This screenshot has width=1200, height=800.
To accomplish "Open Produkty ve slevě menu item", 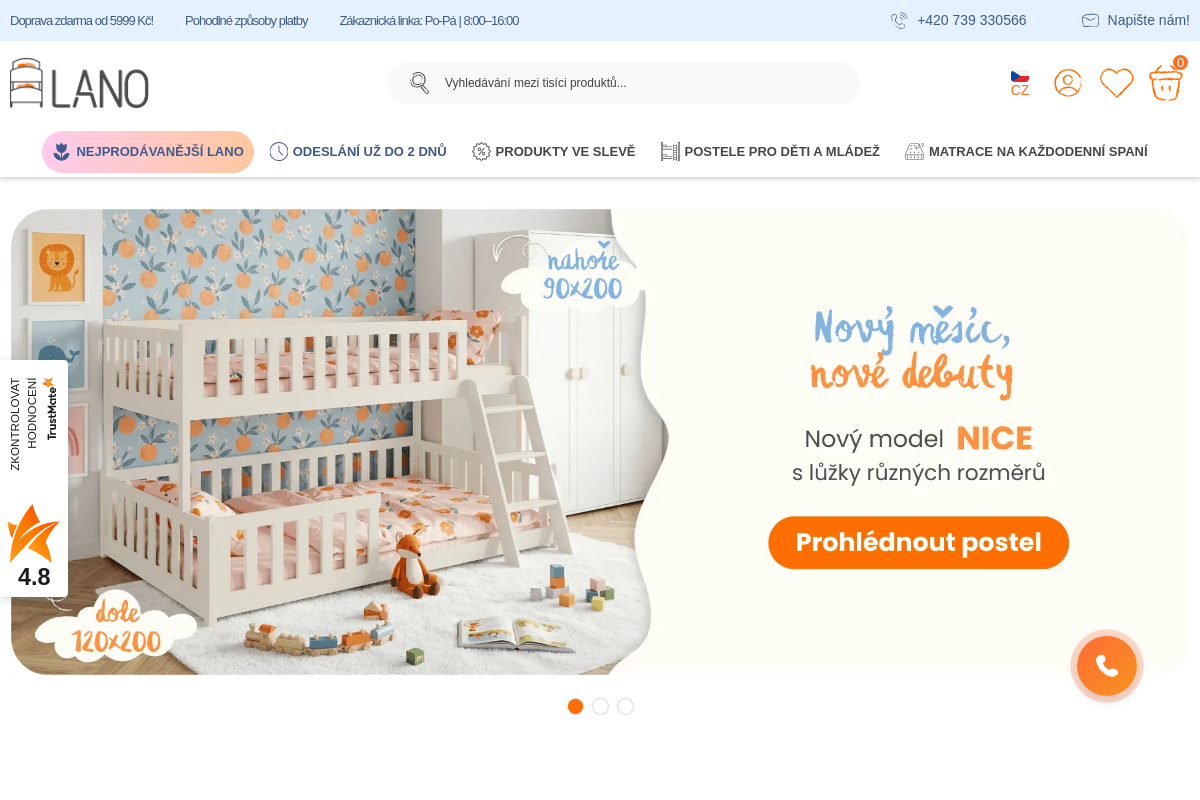I will tap(553, 152).
